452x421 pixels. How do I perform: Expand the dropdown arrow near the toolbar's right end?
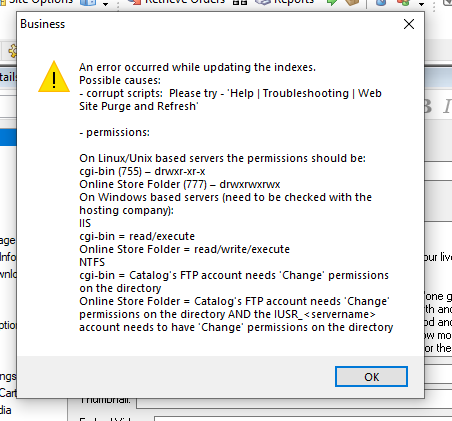421,4
